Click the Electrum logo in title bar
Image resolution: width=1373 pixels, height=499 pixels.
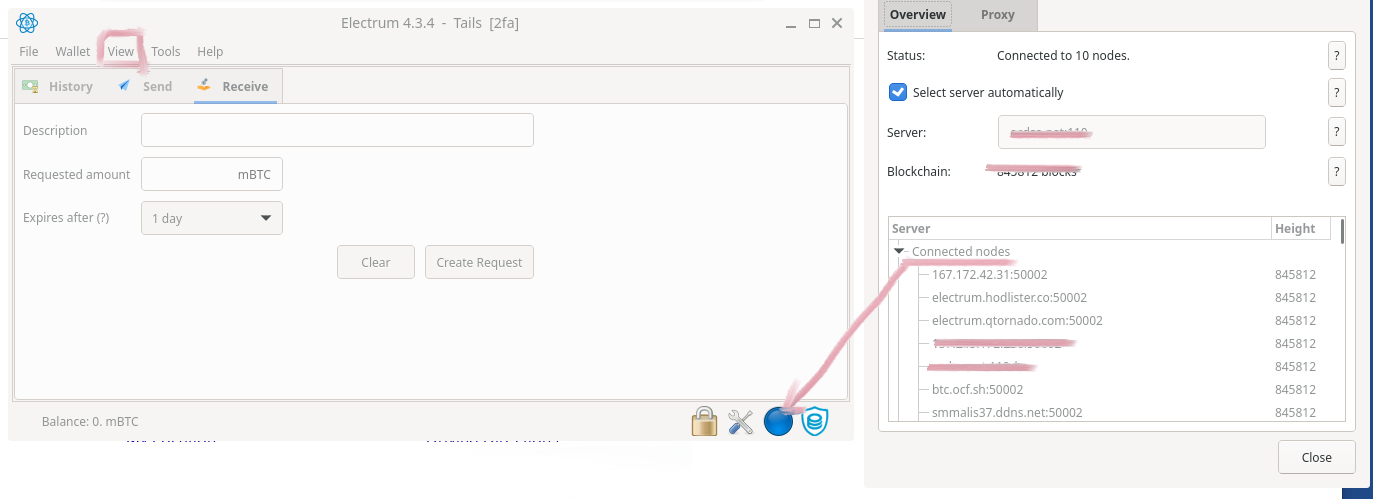27,23
